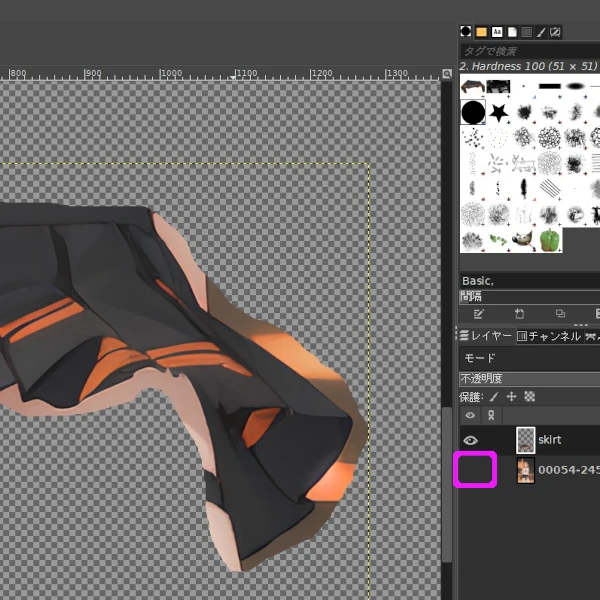Open the Brushes dock tab icon
The image size is (600, 600).
pos(466,31)
